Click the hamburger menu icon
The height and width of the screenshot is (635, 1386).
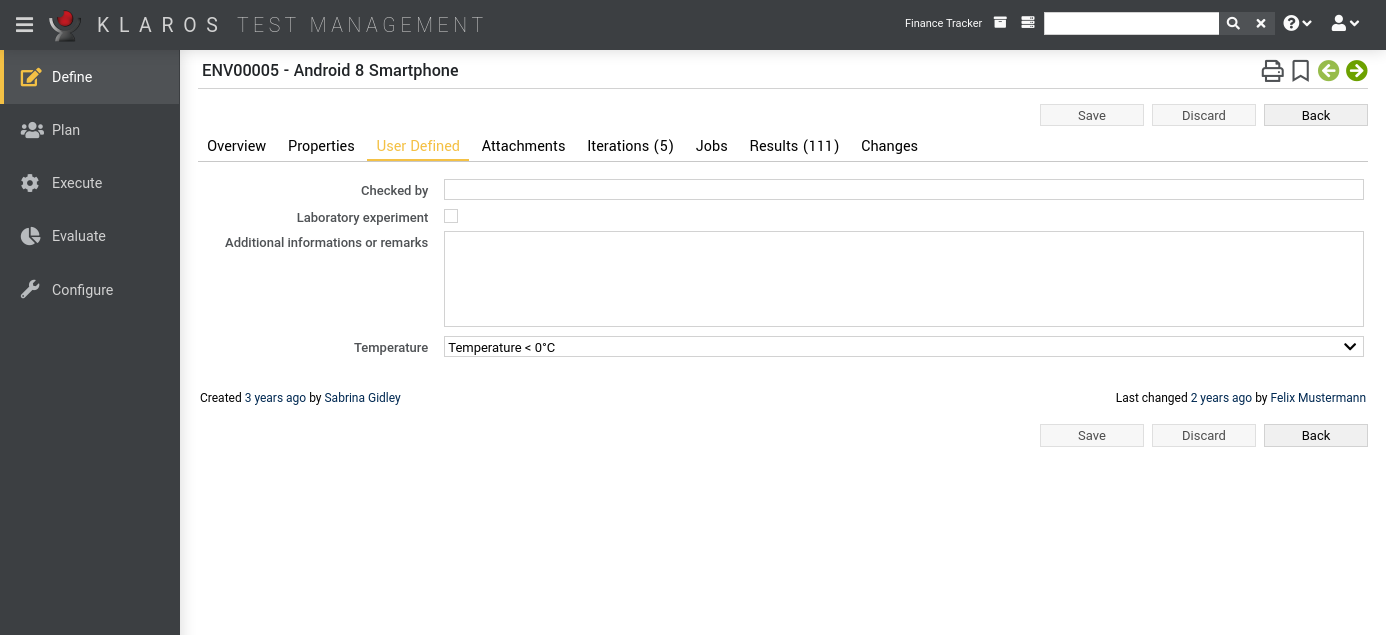coord(25,25)
